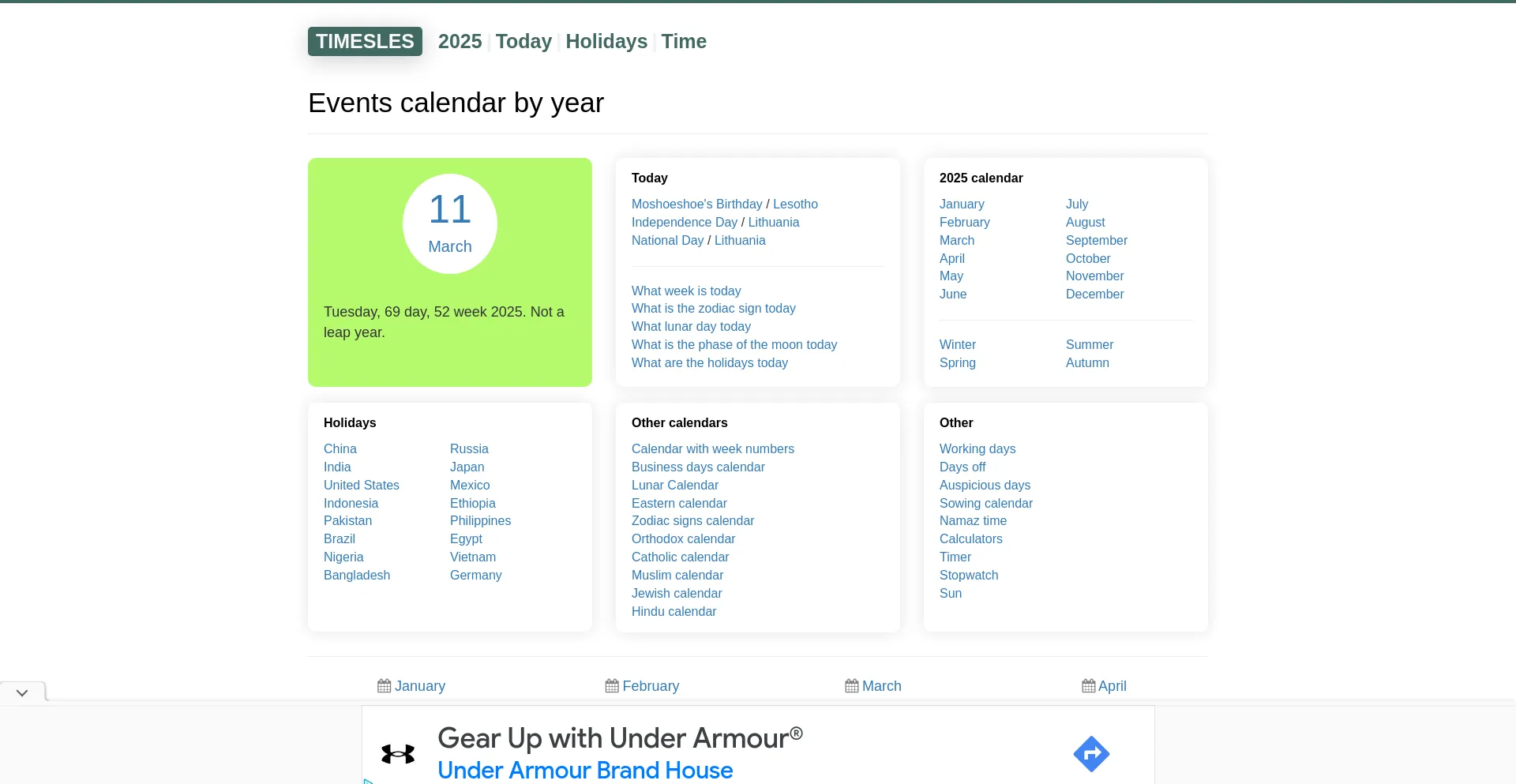Collapse the ad using the bottom-left chevron
The height and width of the screenshot is (784, 1516).
[x=21, y=692]
